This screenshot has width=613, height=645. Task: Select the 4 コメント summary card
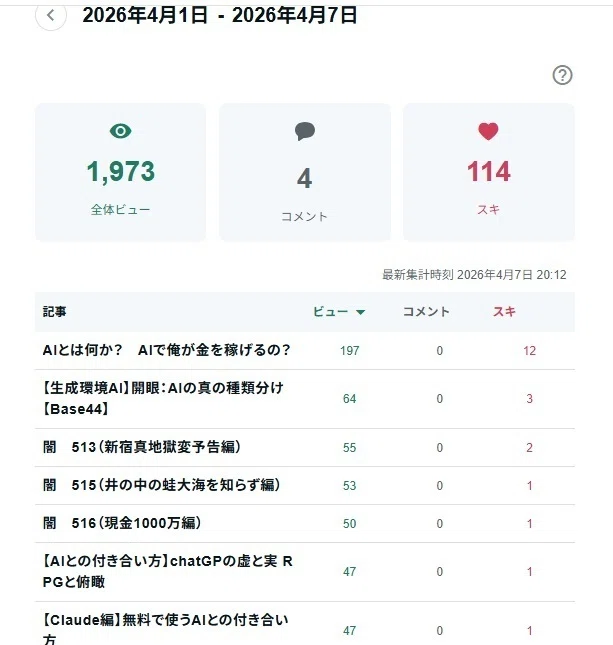[305, 172]
